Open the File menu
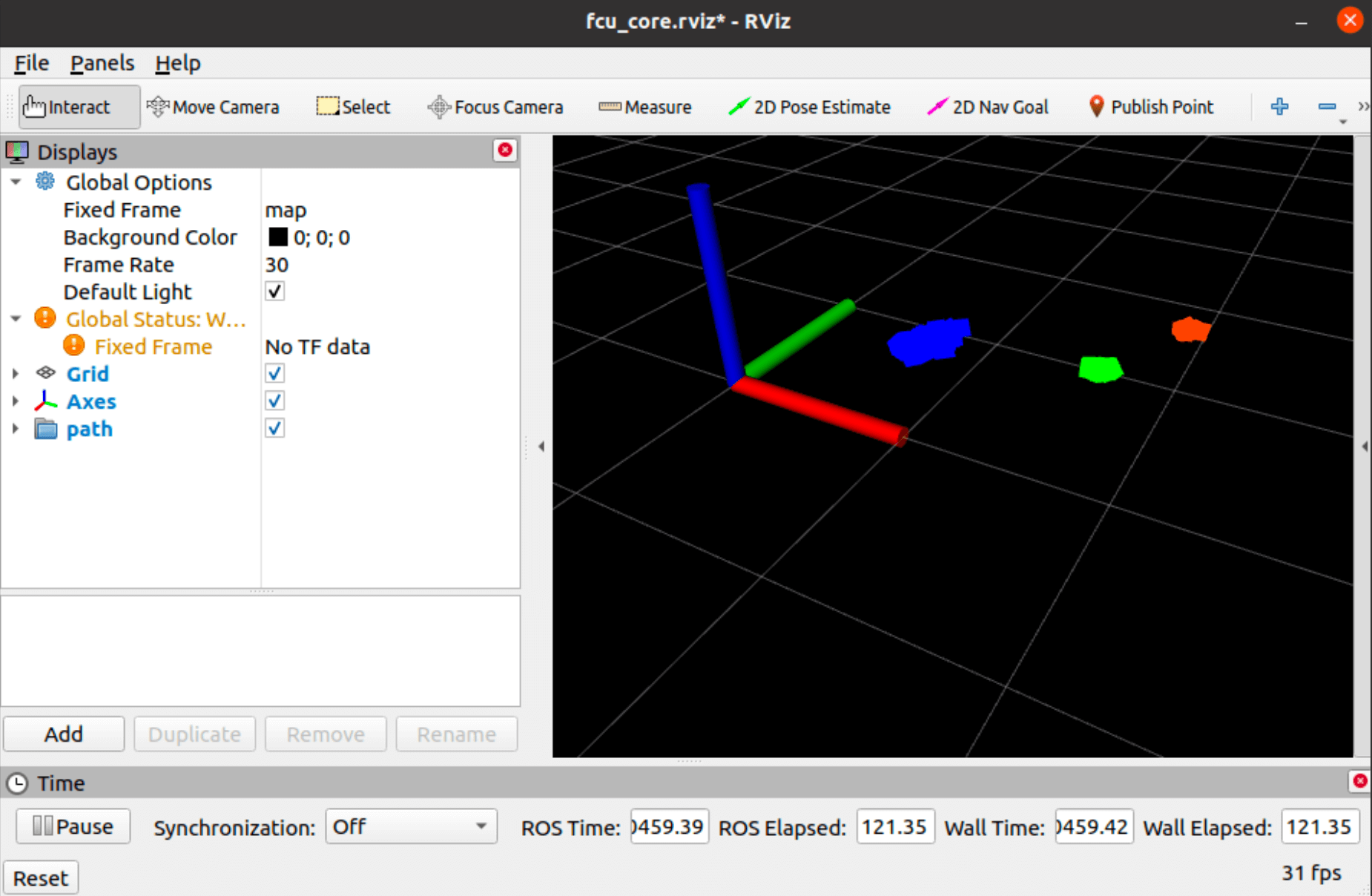1372x896 pixels. pyautogui.click(x=31, y=63)
